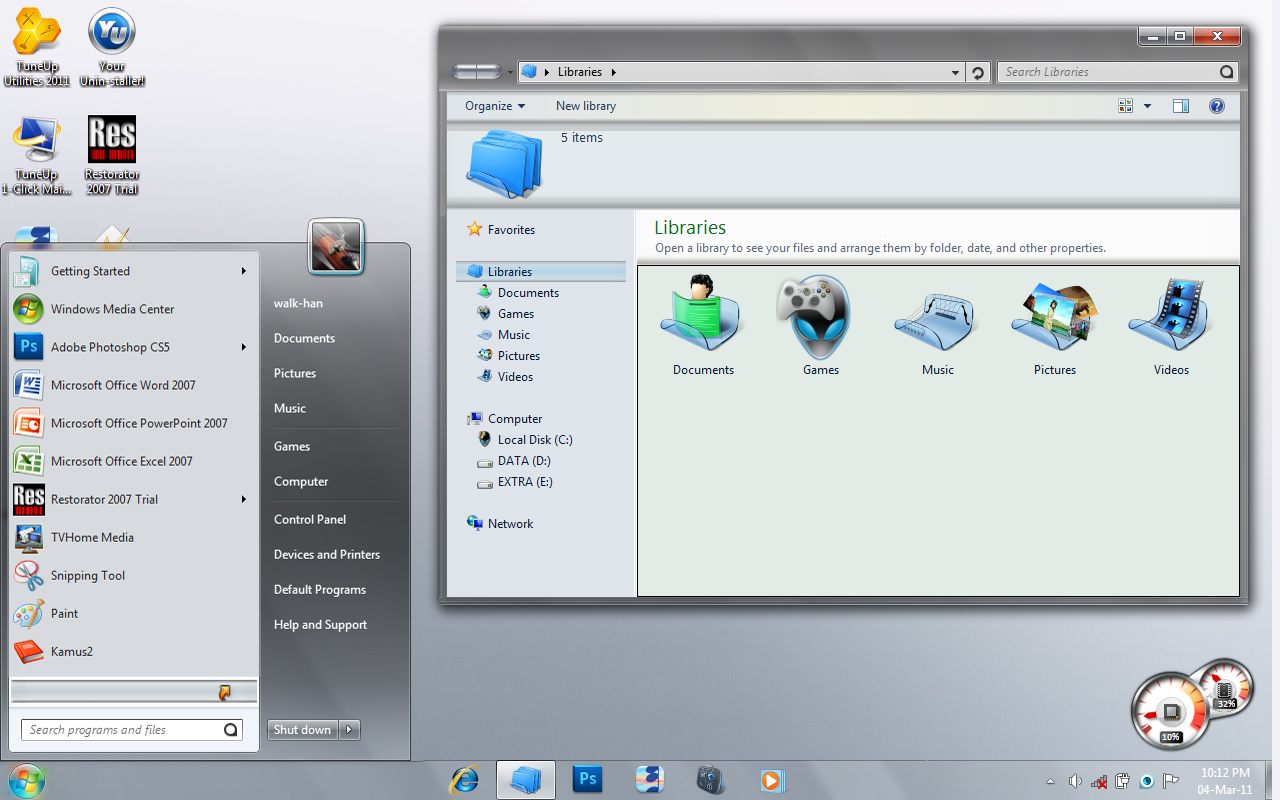Open TVHome Media from Start menu

click(132, 537)
